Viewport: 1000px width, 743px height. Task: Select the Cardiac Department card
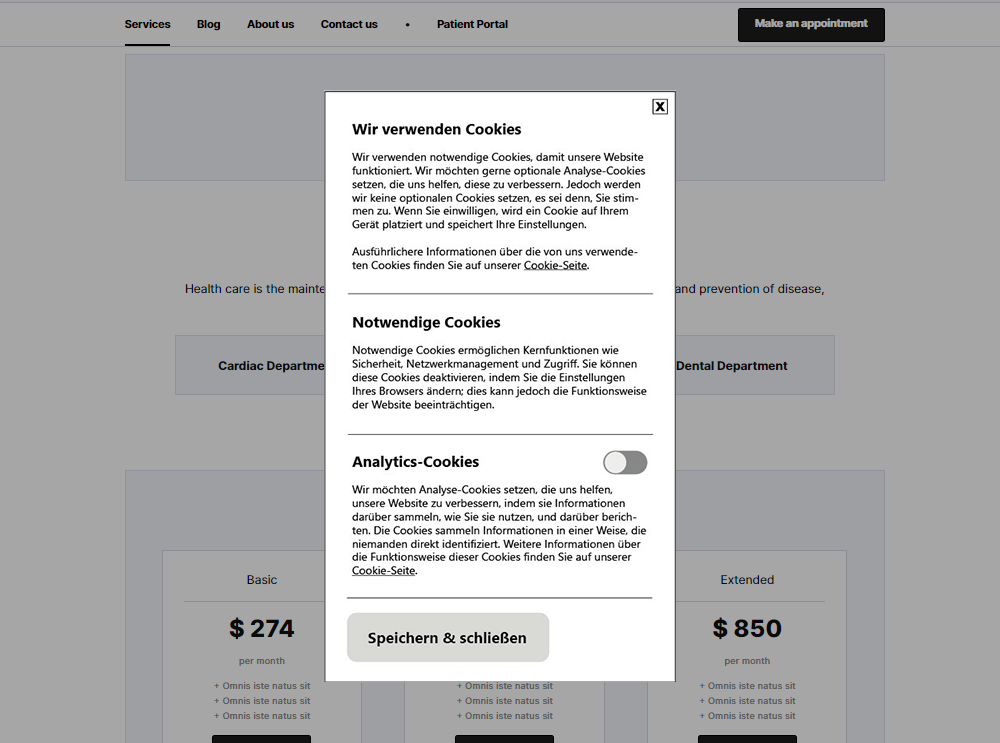(251, 365)
